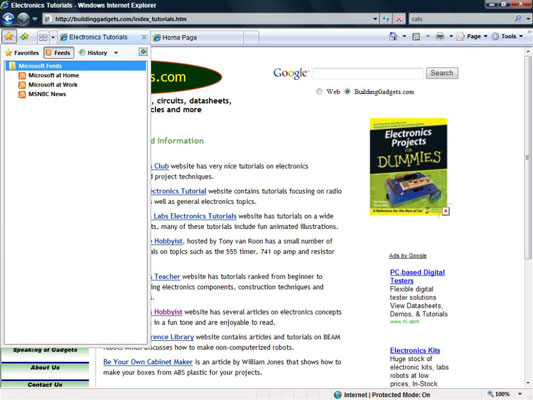Image resolution: width=533 pixels, height=400 pixels.
Task: Click the Speaking of Gadgets navigation button
Action: click(x=45, y=351)
